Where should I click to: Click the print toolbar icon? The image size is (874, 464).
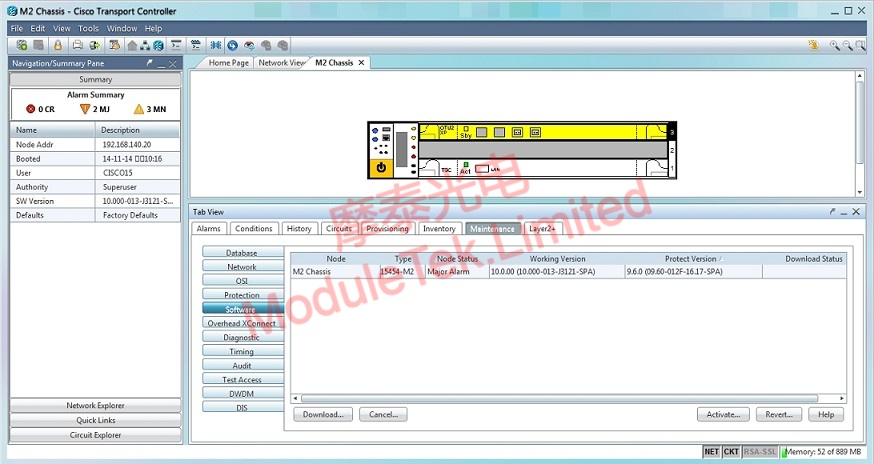tap(78, 45)
